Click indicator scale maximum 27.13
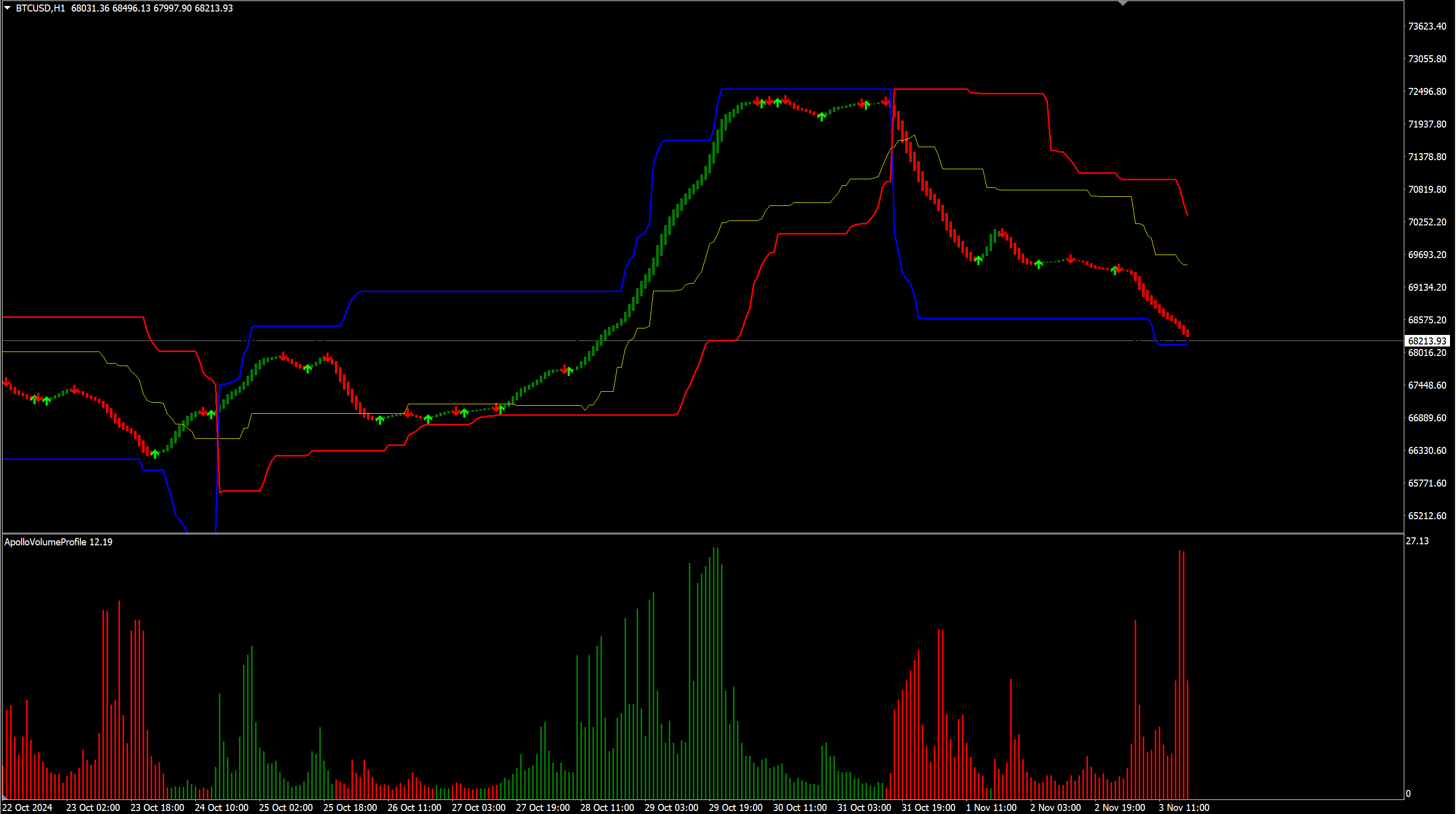 pyautogui.click(x=1417, y=541)
